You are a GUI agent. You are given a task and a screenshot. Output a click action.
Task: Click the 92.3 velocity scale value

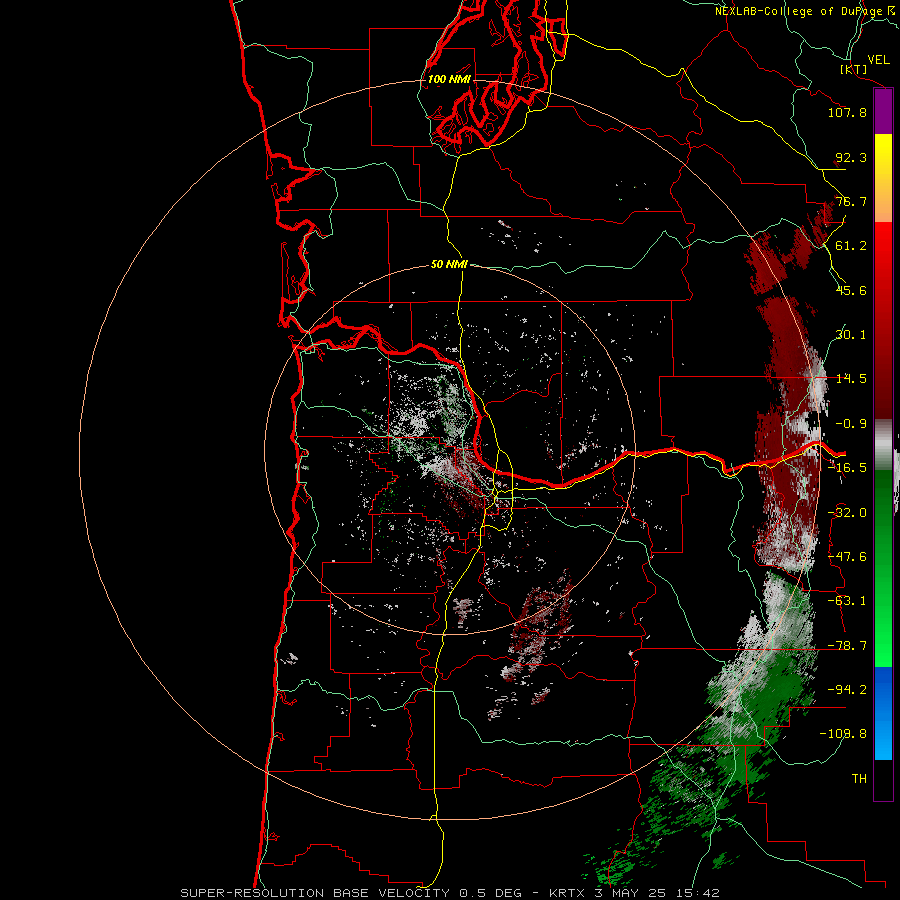click(851, 157)
